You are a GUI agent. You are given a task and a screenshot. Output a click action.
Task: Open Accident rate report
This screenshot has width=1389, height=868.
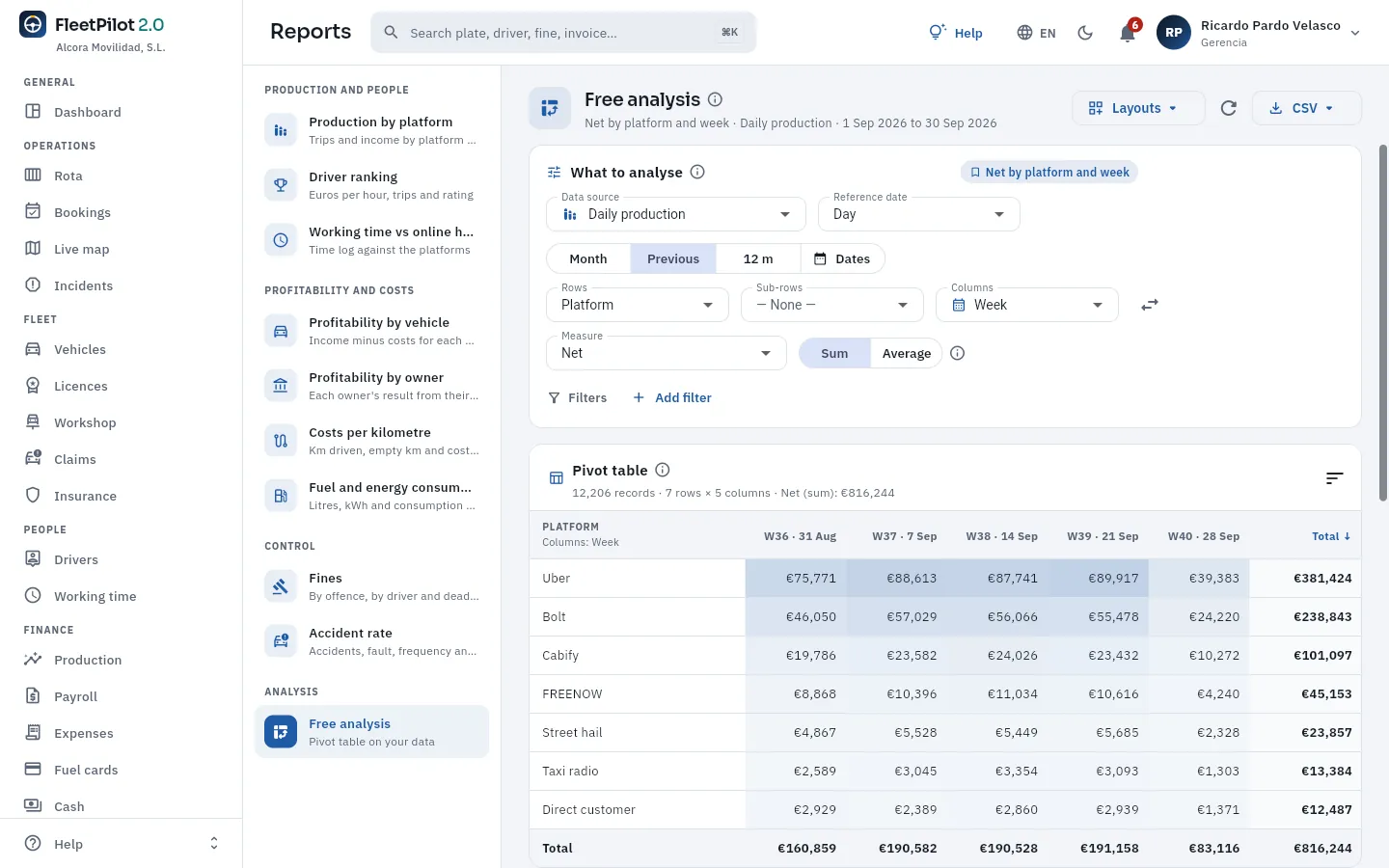371,641
